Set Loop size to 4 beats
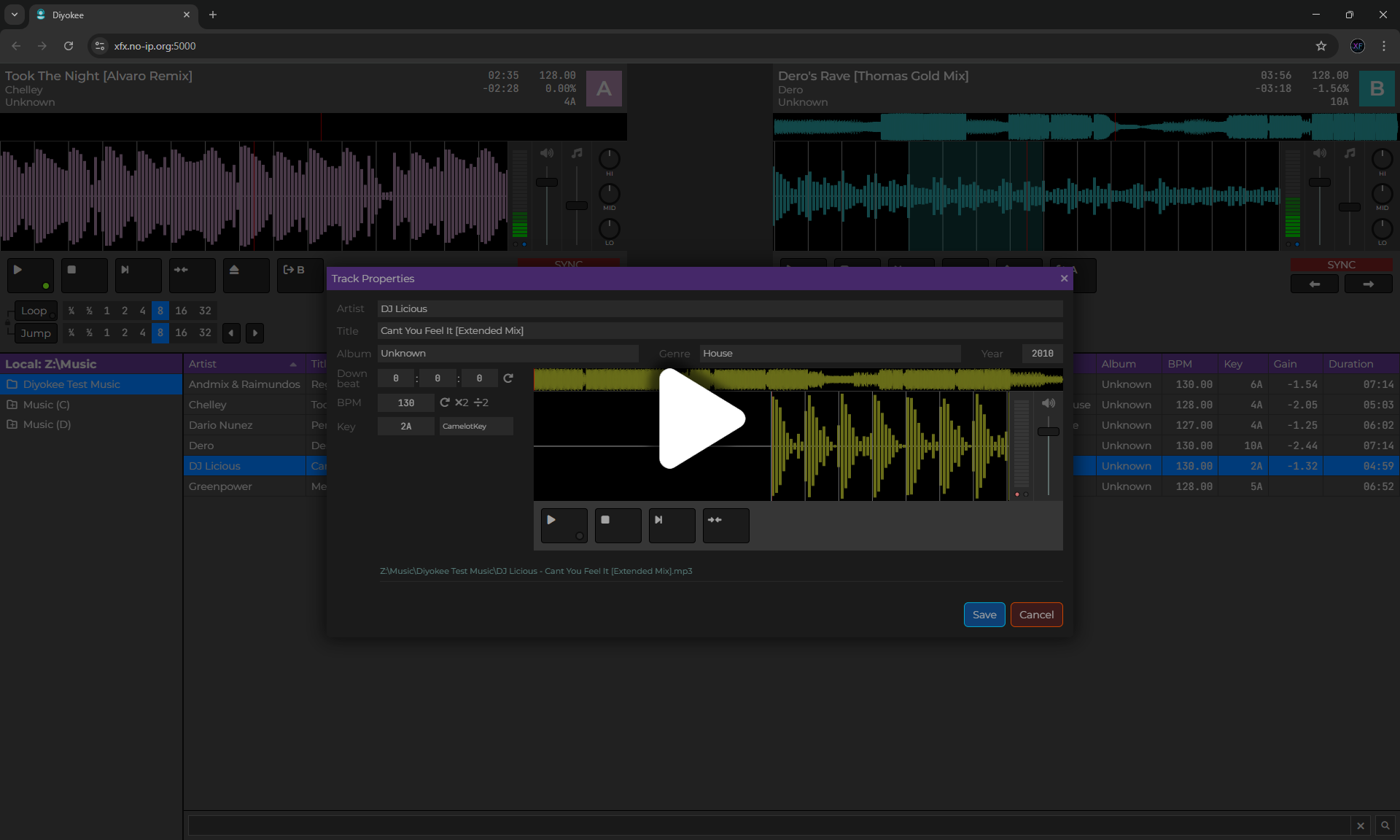 click(x=142, y=311)
